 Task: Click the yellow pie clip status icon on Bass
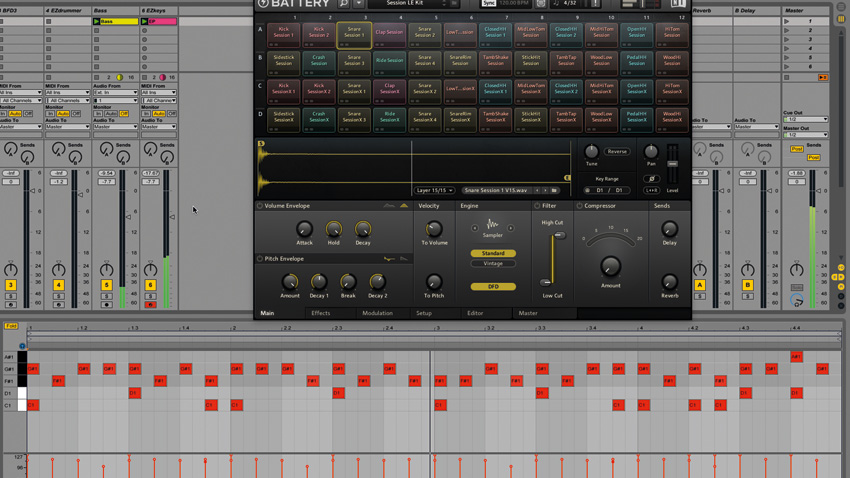[x=120, y=77]
